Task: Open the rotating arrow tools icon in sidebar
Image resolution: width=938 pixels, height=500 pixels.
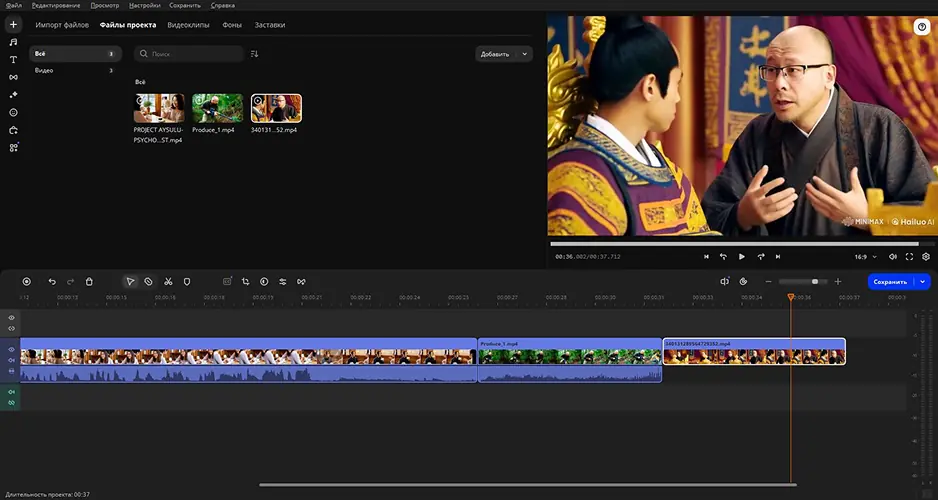Action: click(x=13, y=130)
